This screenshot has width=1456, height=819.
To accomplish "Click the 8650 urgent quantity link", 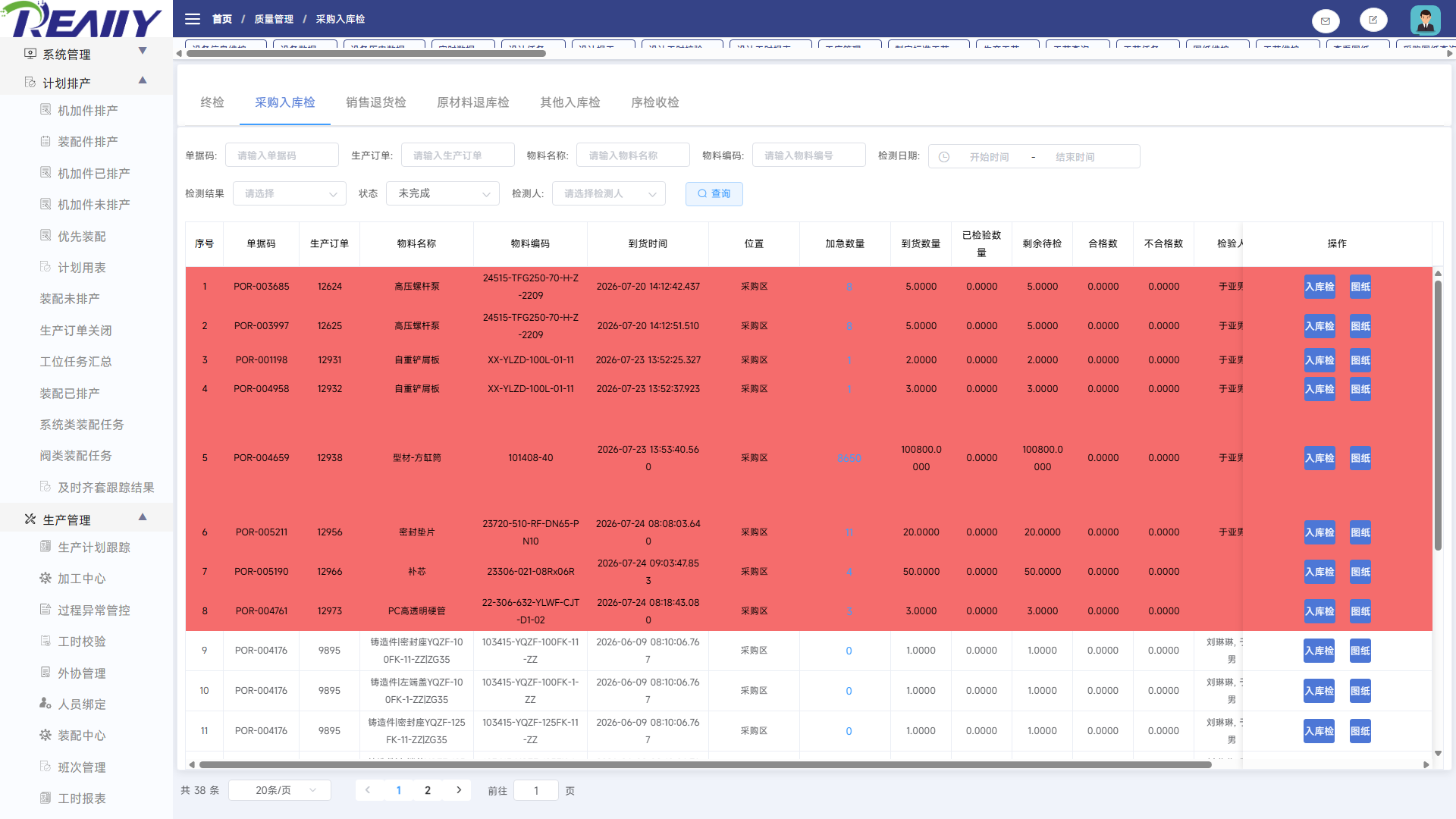I will pyautogui.click(x=849, y=458).
